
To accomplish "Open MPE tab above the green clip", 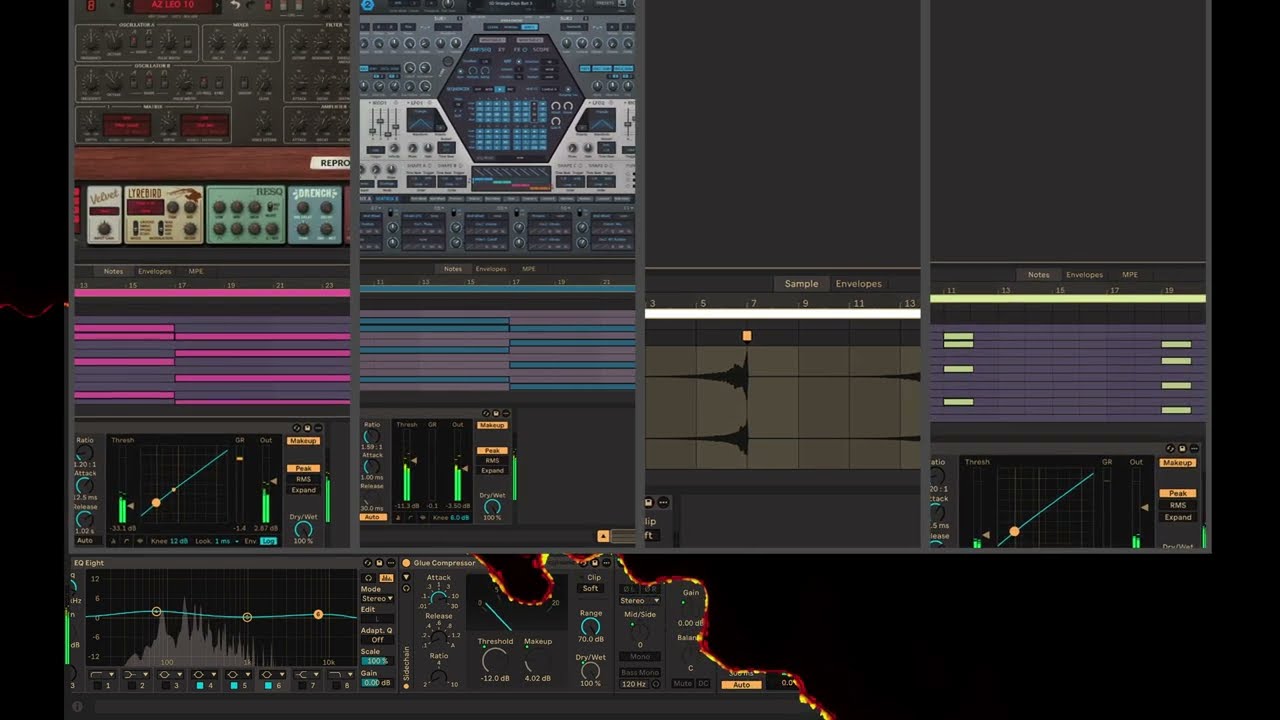I will [x=1129, y=275].
